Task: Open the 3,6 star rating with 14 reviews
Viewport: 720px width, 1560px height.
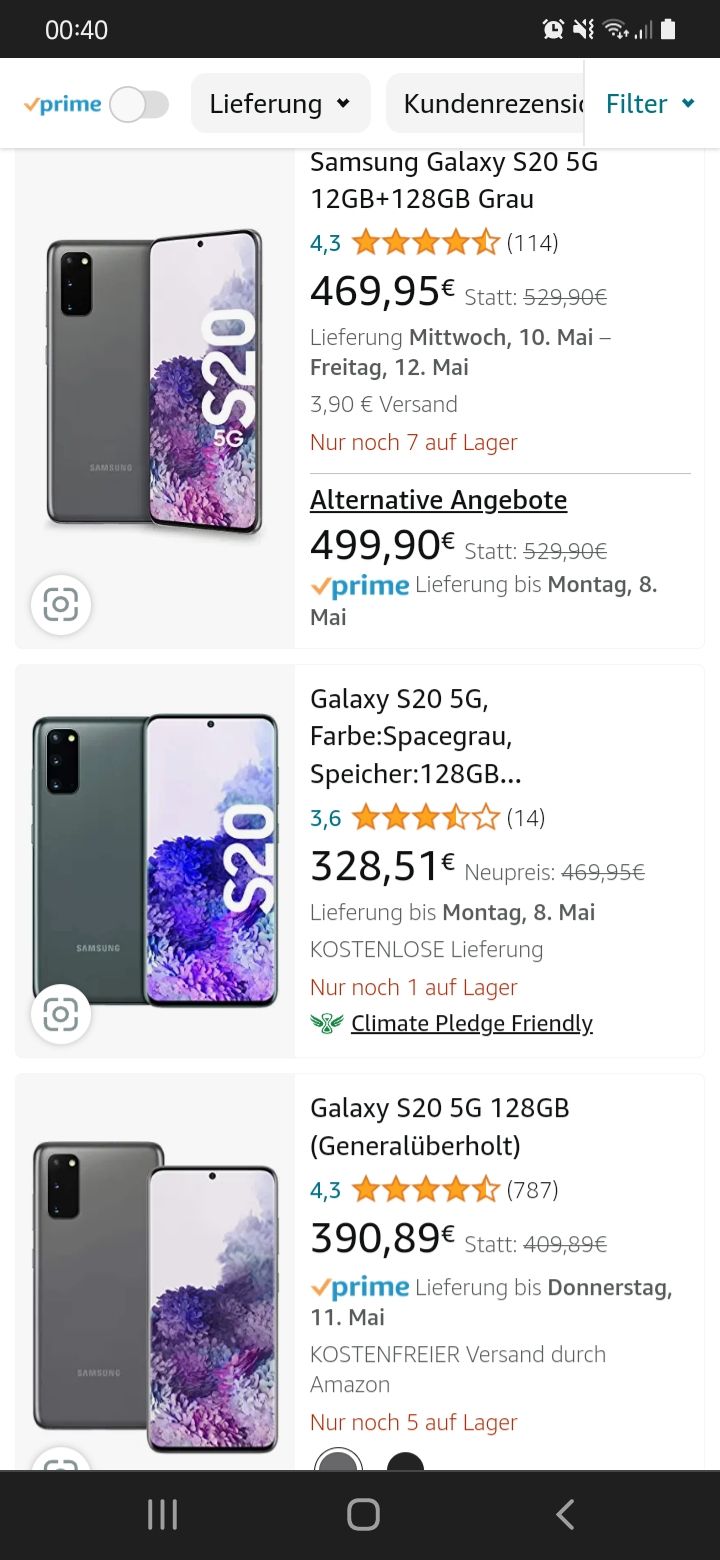Action: pos(425,818)
